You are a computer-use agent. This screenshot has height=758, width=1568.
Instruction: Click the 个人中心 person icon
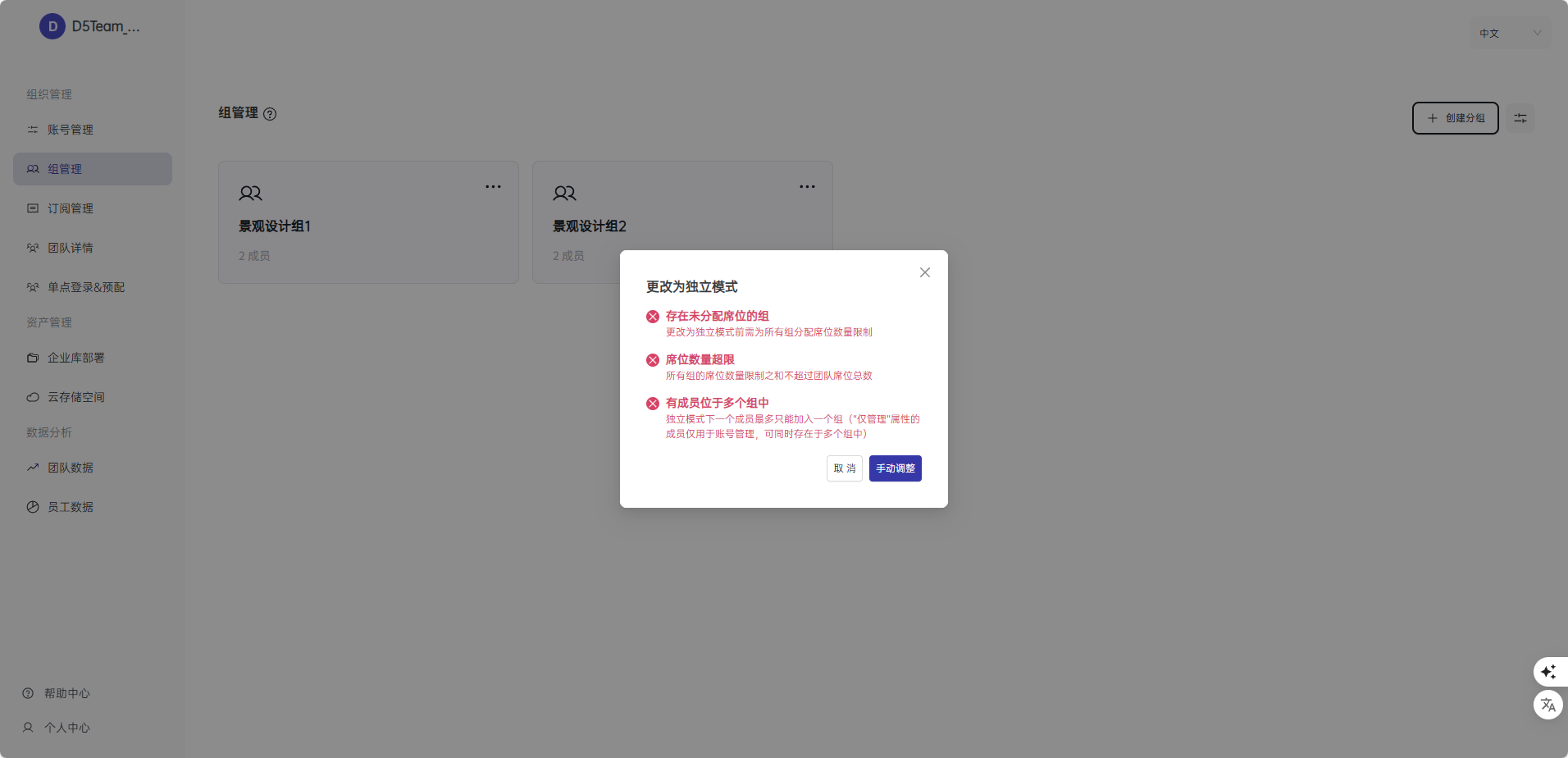click(28, 728)
